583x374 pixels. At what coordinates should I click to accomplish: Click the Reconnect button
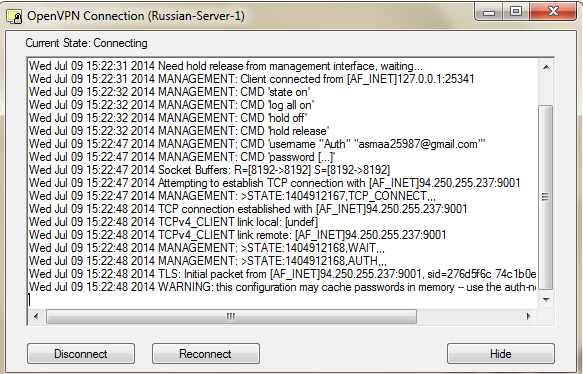[x=206, y=354]
